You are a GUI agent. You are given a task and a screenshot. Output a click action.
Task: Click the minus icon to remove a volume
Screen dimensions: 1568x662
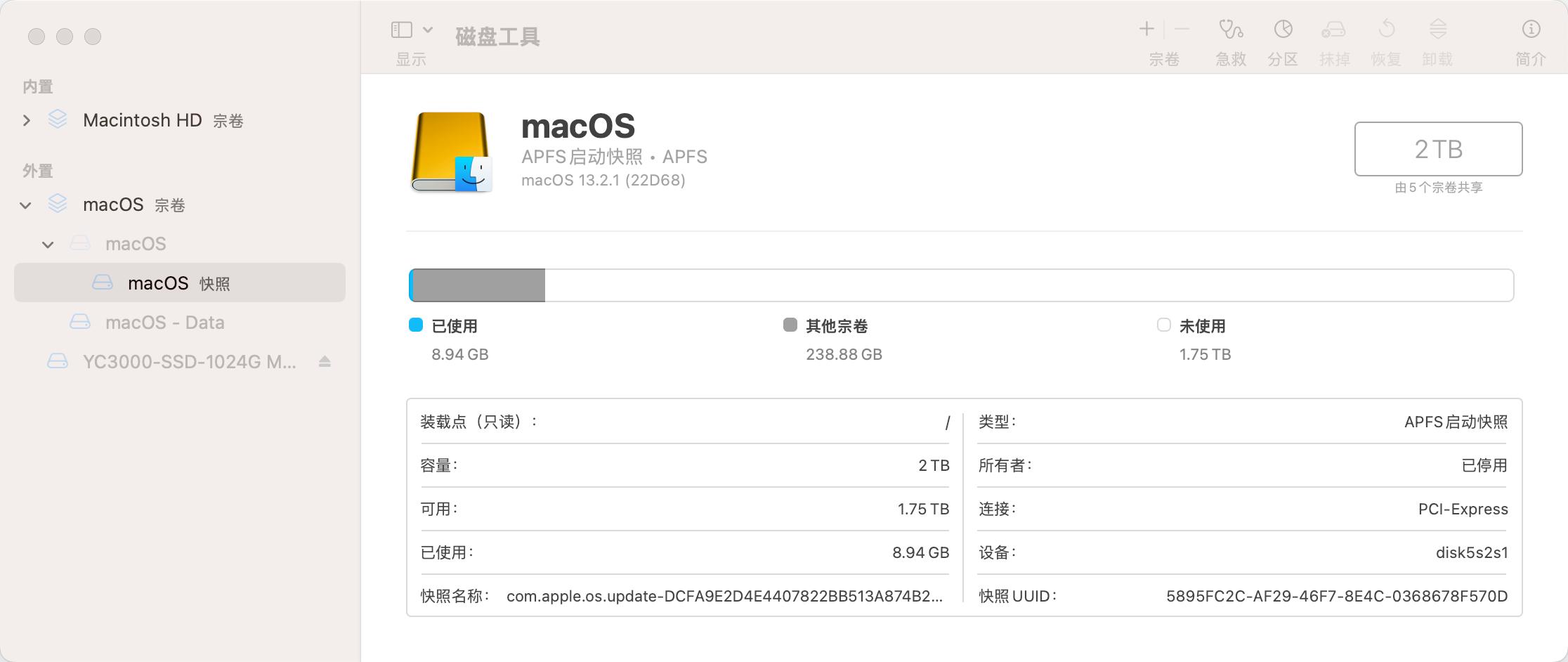click(x=1181, y=28)
